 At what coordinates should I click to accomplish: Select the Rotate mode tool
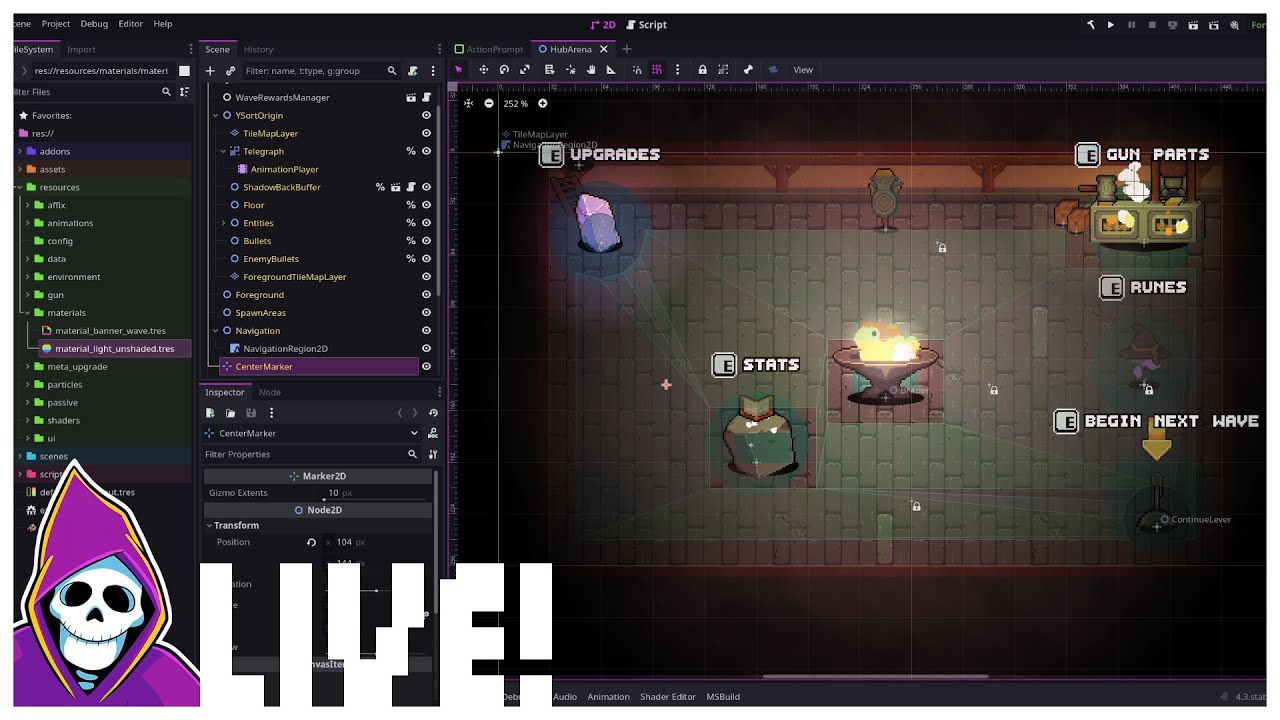(x=504, y=70)
